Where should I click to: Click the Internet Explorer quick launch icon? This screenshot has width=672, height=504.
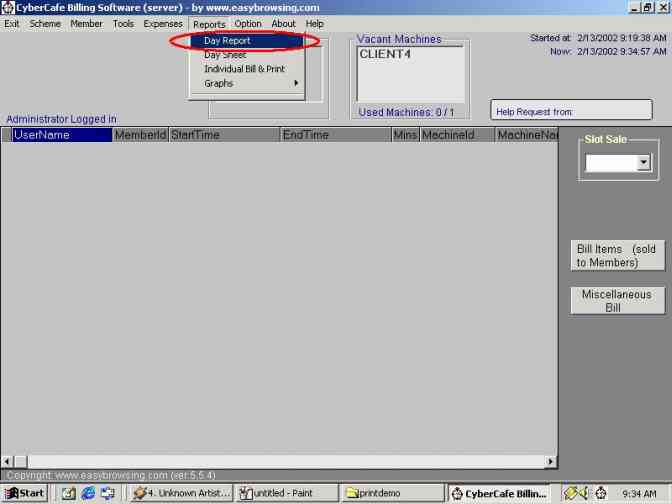(87, 493)
